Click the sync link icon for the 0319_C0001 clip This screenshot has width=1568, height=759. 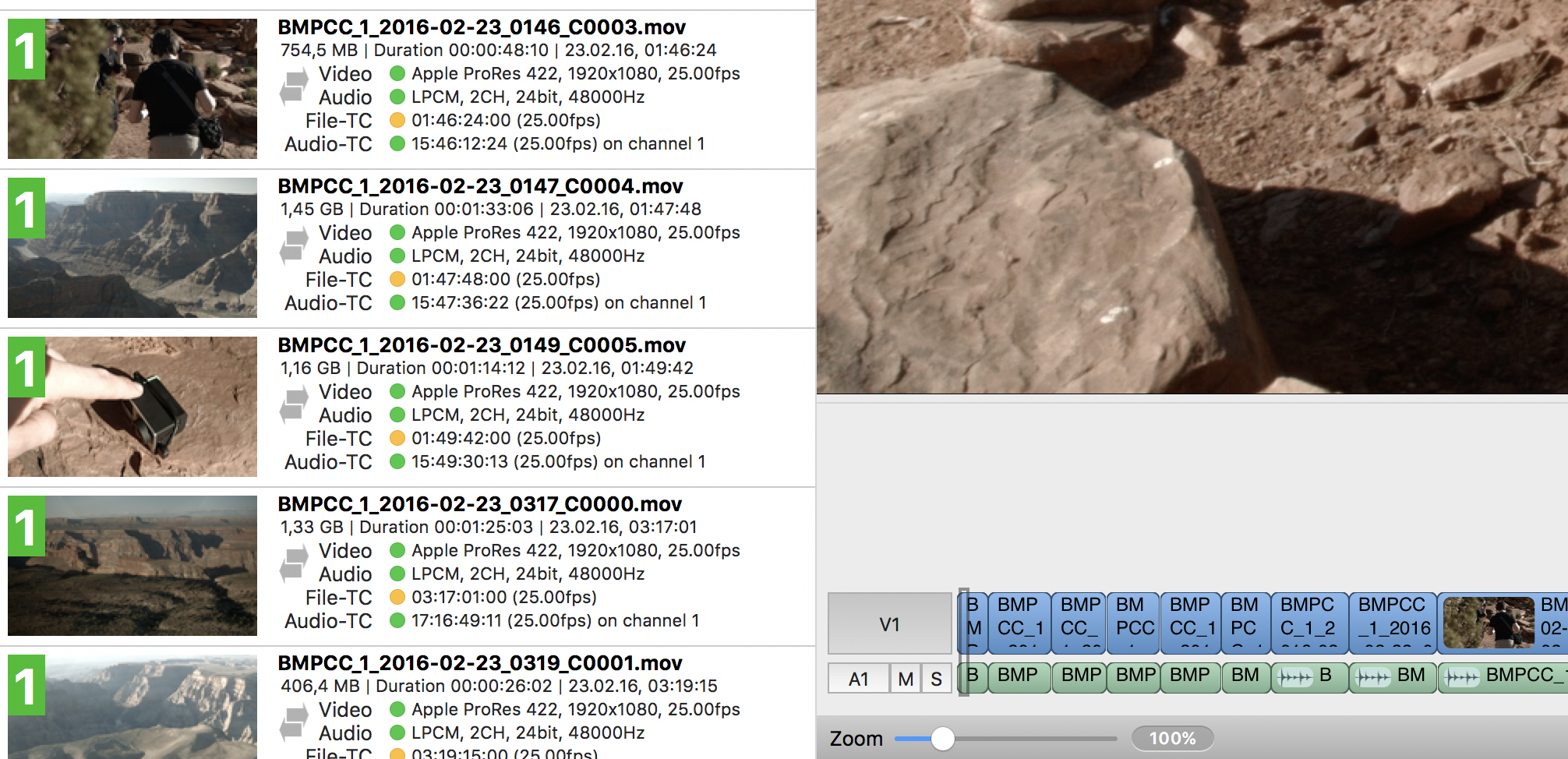294,722
